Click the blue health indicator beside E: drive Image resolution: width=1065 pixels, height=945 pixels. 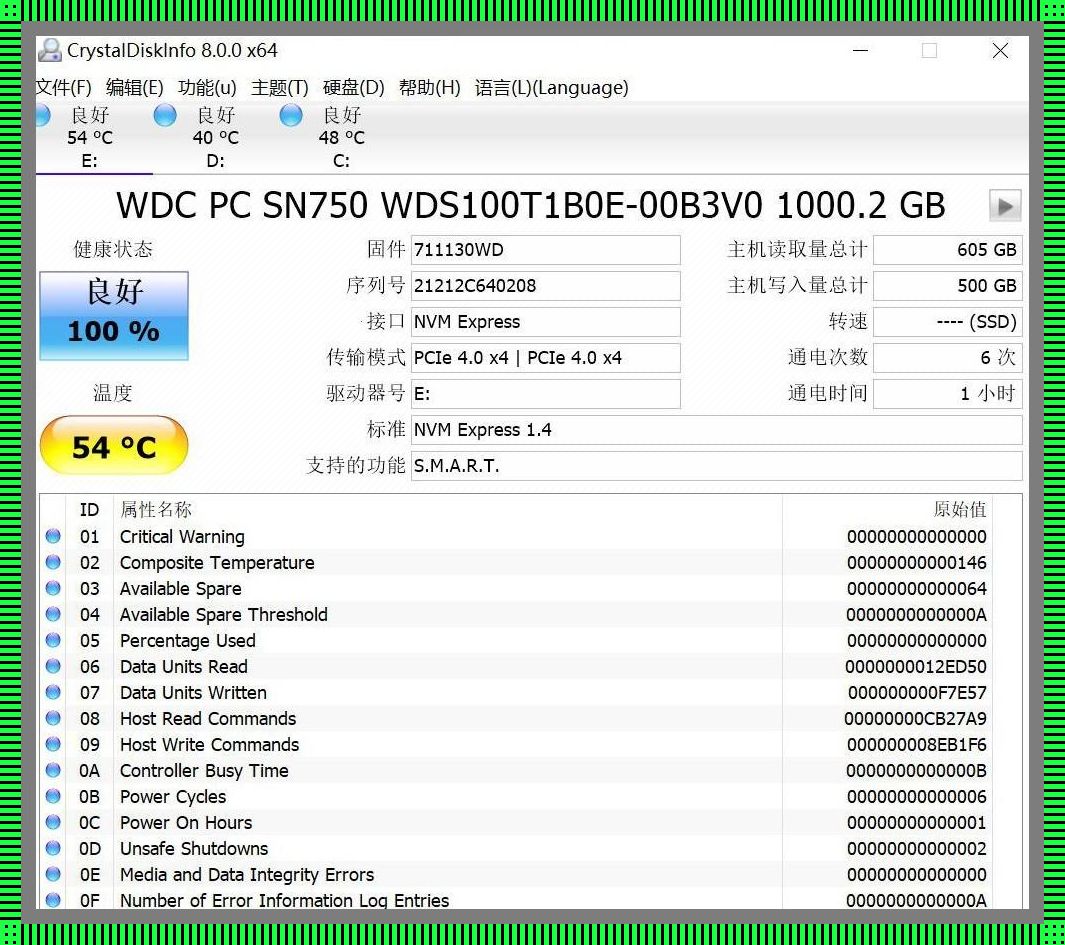43,115
